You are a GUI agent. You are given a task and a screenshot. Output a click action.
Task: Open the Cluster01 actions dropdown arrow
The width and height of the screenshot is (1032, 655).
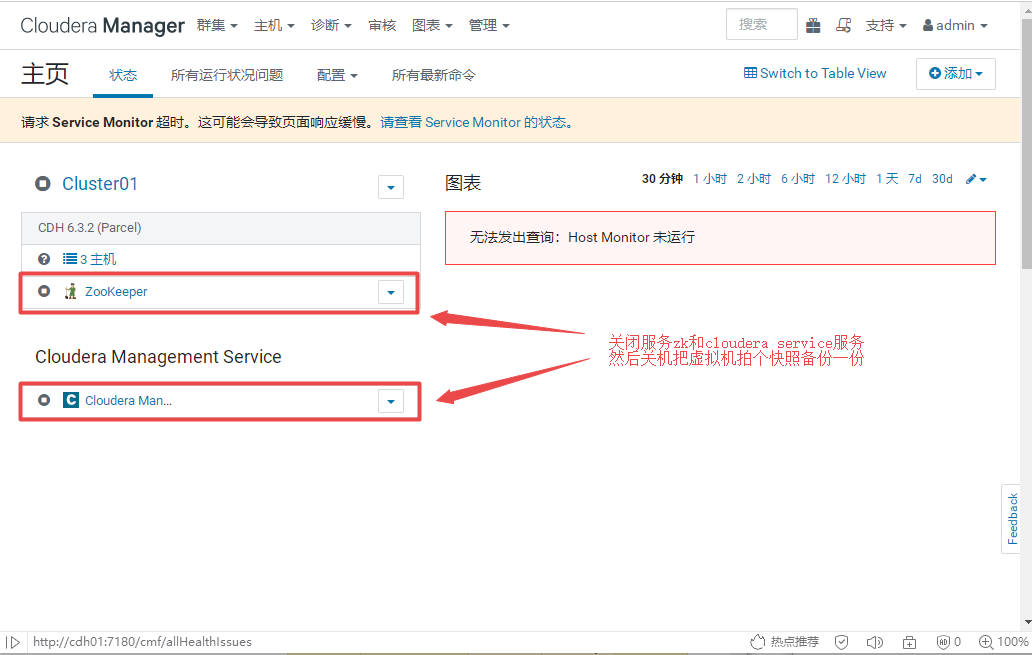coord(391,187)
